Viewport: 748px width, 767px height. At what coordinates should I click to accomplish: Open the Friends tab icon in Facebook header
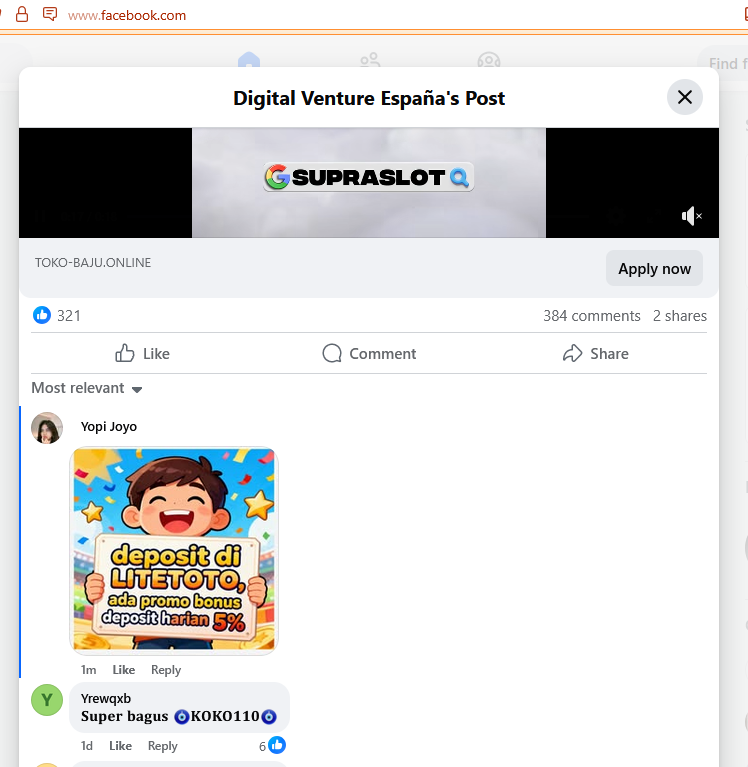[x=370, y=60]
